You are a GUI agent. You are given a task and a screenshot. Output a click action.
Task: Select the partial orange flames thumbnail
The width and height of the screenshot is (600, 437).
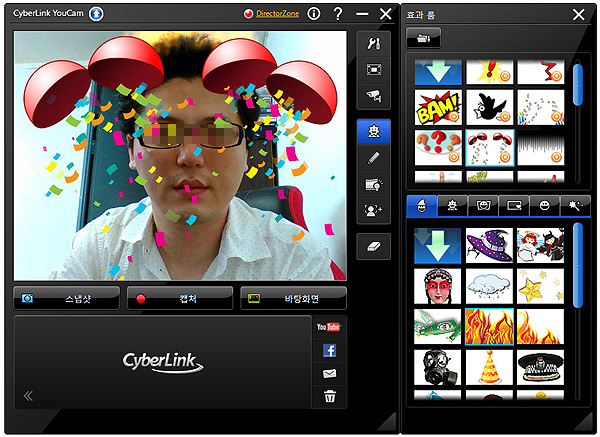pyautogui.click(x=540, y=326)
